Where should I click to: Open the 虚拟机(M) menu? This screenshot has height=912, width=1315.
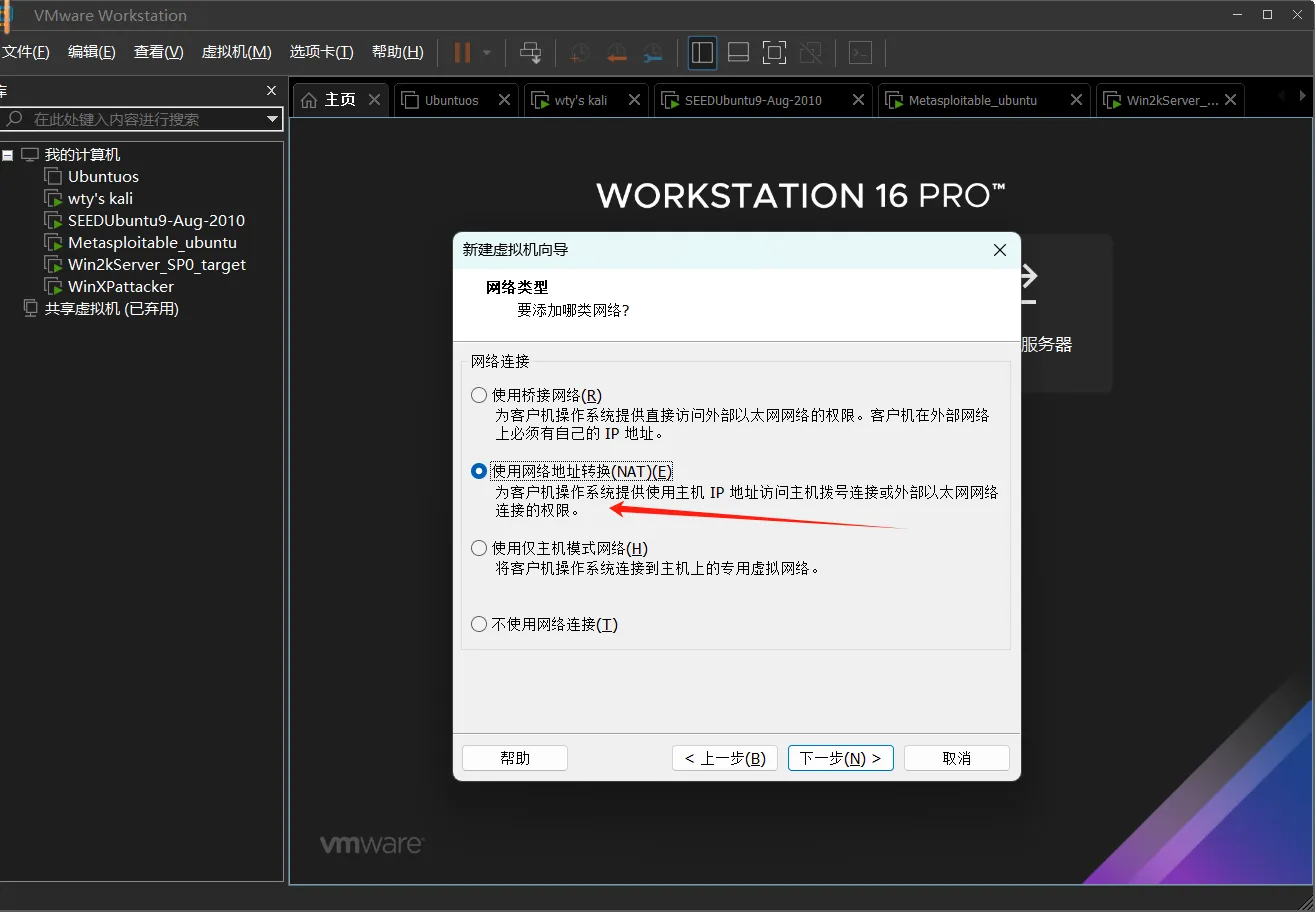point(236,52)
